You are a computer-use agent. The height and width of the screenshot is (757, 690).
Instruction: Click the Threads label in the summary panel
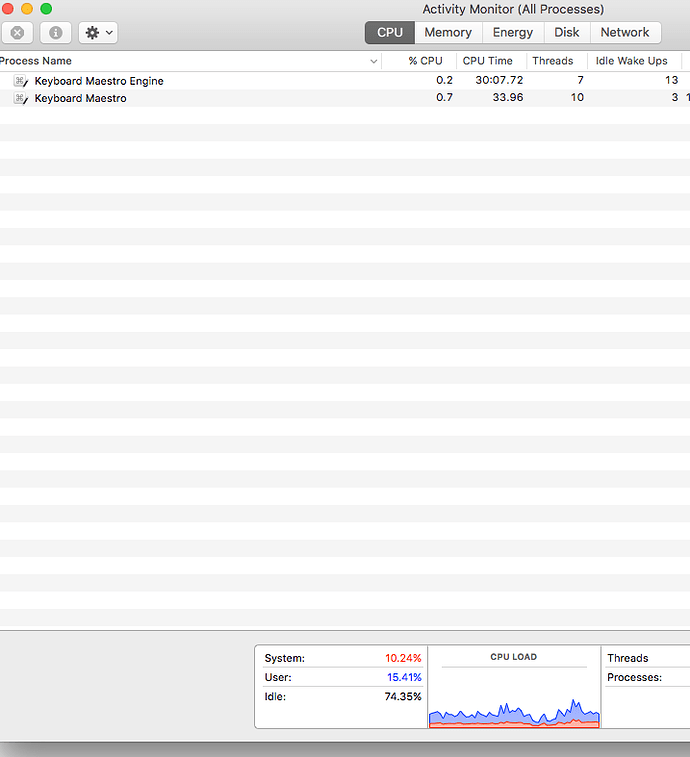click(628, 658)
